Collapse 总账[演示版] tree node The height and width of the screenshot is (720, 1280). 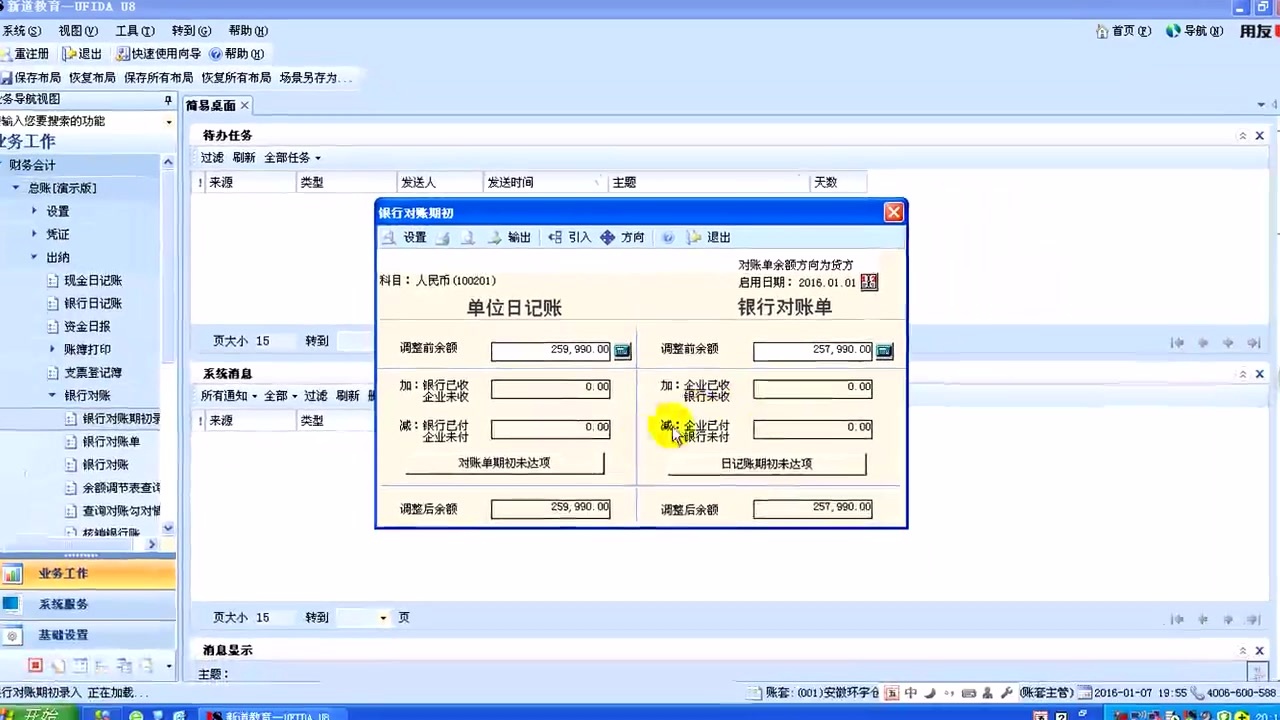pyautogui.click(x=16, y=188)
